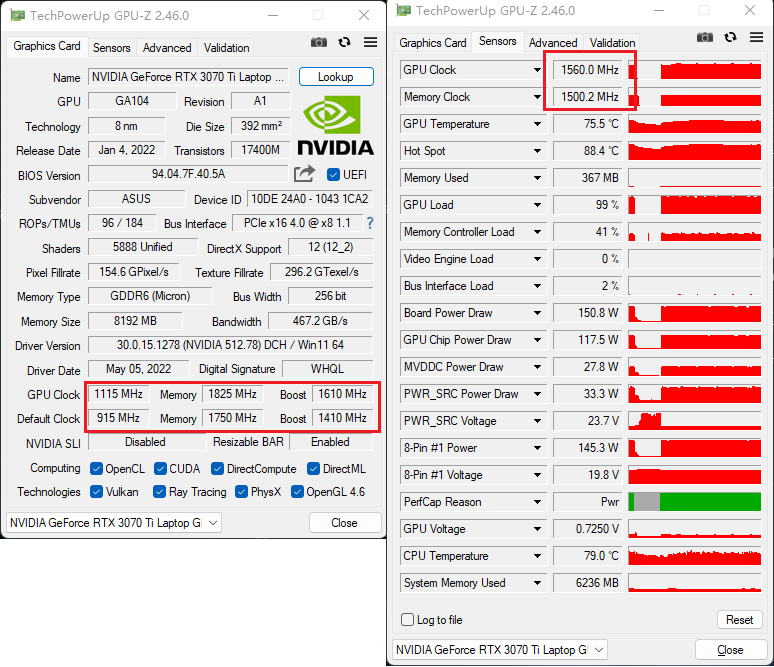Open the Memory Clock sensor dropdown
Viewport: 774px width, 667px height.
[537, 97]
